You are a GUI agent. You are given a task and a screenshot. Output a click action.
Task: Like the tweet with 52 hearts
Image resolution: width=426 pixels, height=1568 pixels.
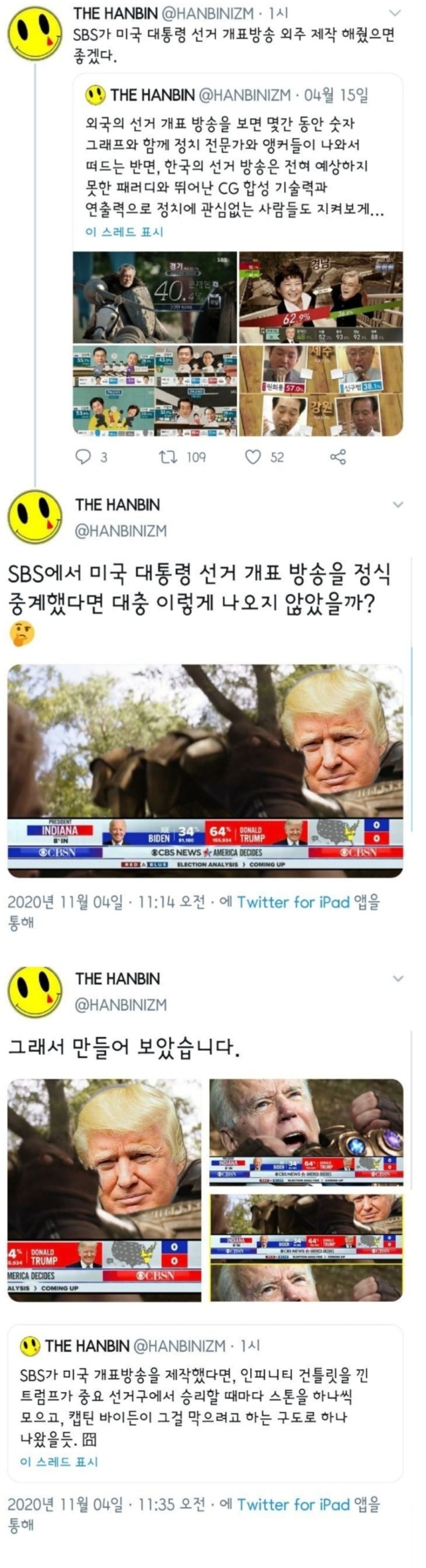coord(253,457)
